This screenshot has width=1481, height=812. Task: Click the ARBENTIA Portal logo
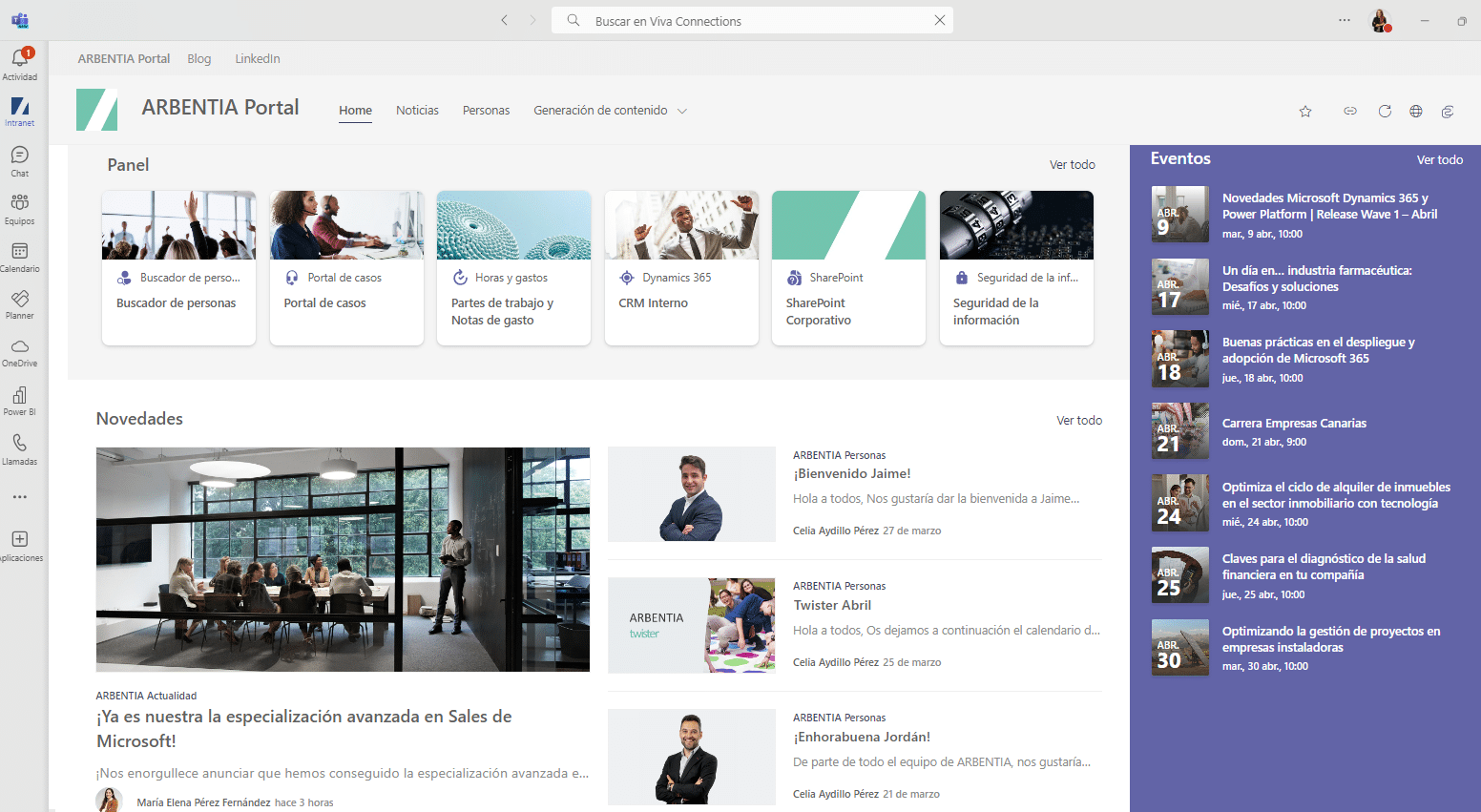96,110
